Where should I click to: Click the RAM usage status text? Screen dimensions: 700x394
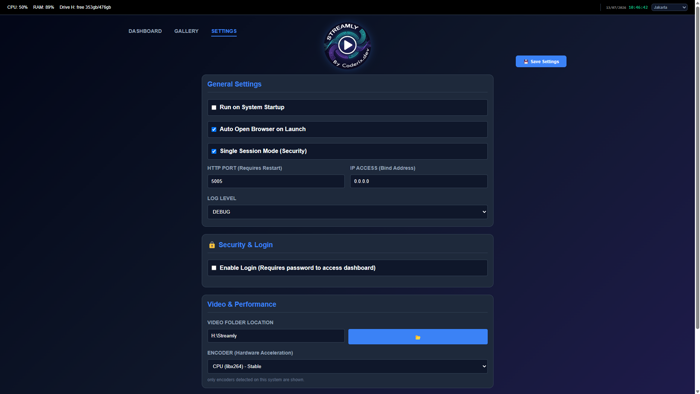[43, 7]
